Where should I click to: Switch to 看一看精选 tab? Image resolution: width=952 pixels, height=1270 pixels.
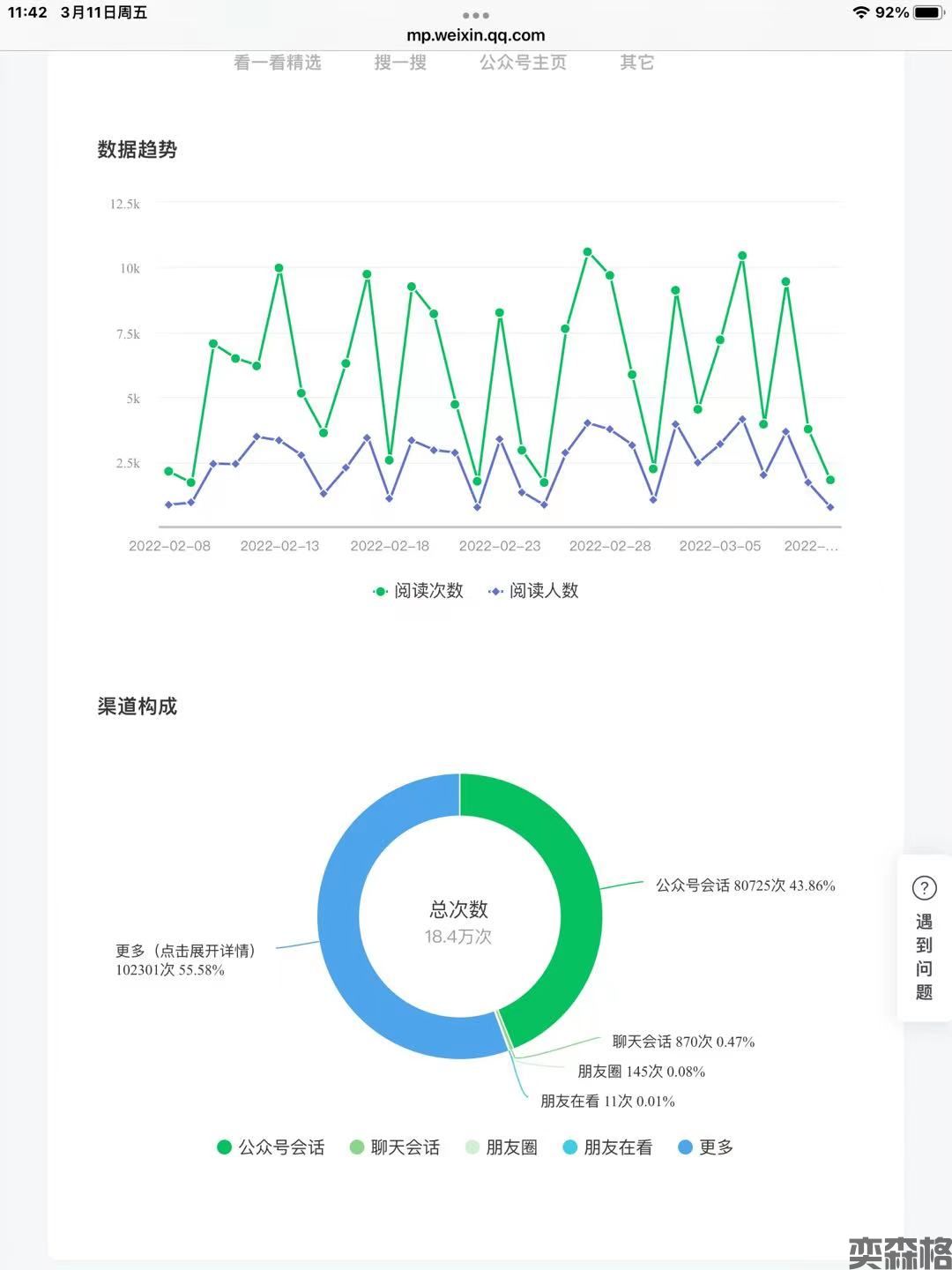(278, 63)
